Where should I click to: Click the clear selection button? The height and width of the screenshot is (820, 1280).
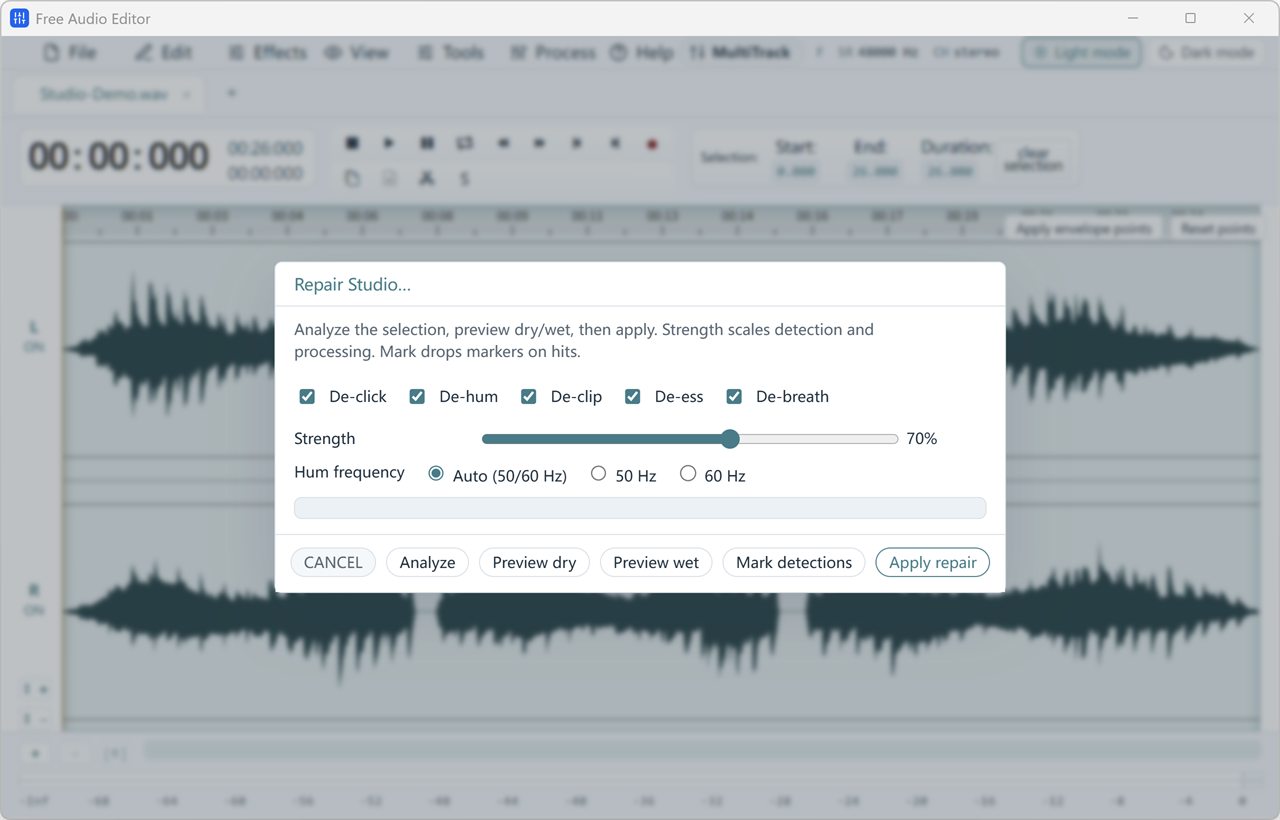(1033, 159)
